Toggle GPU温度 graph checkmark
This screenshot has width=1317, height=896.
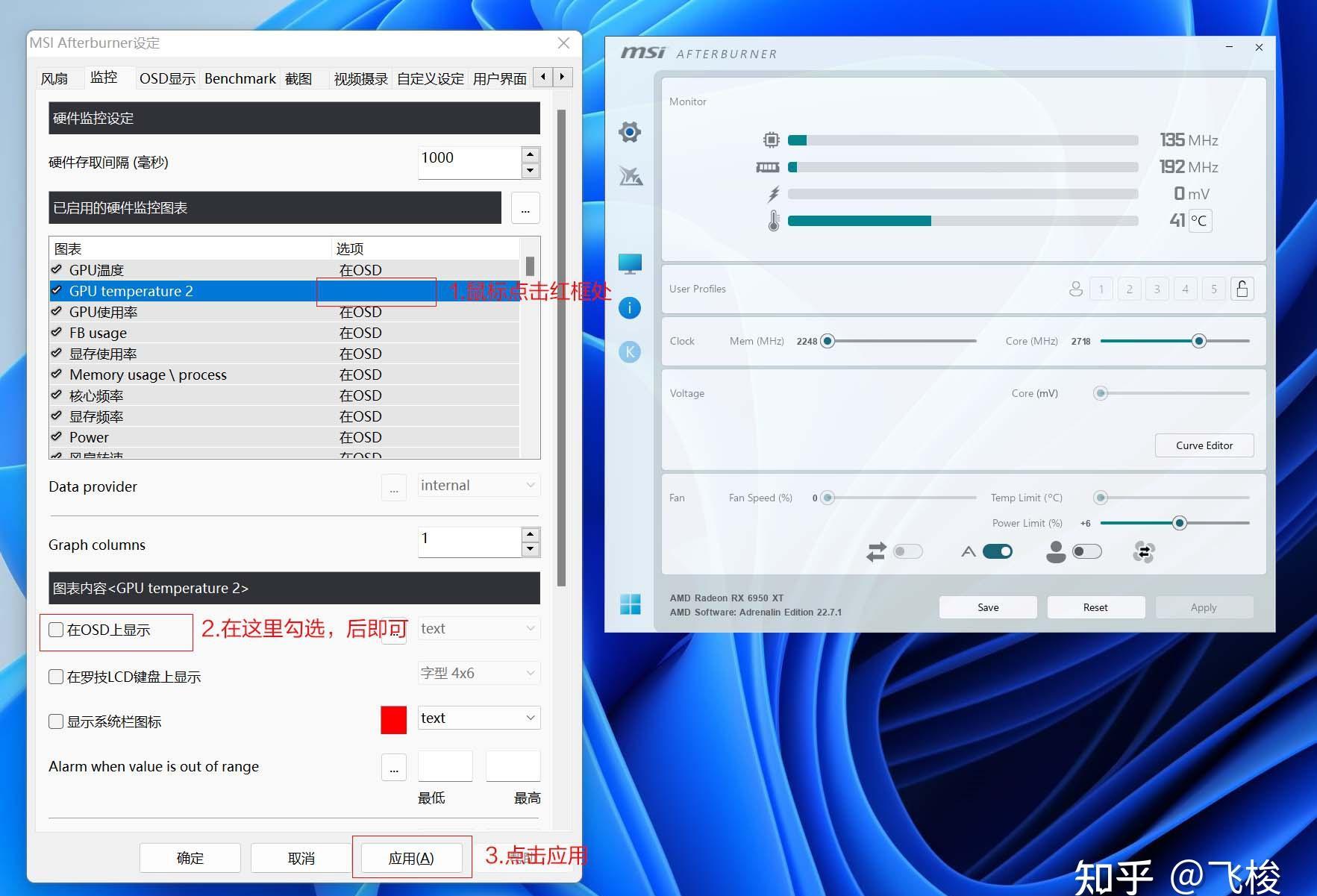tap(57, 269)
